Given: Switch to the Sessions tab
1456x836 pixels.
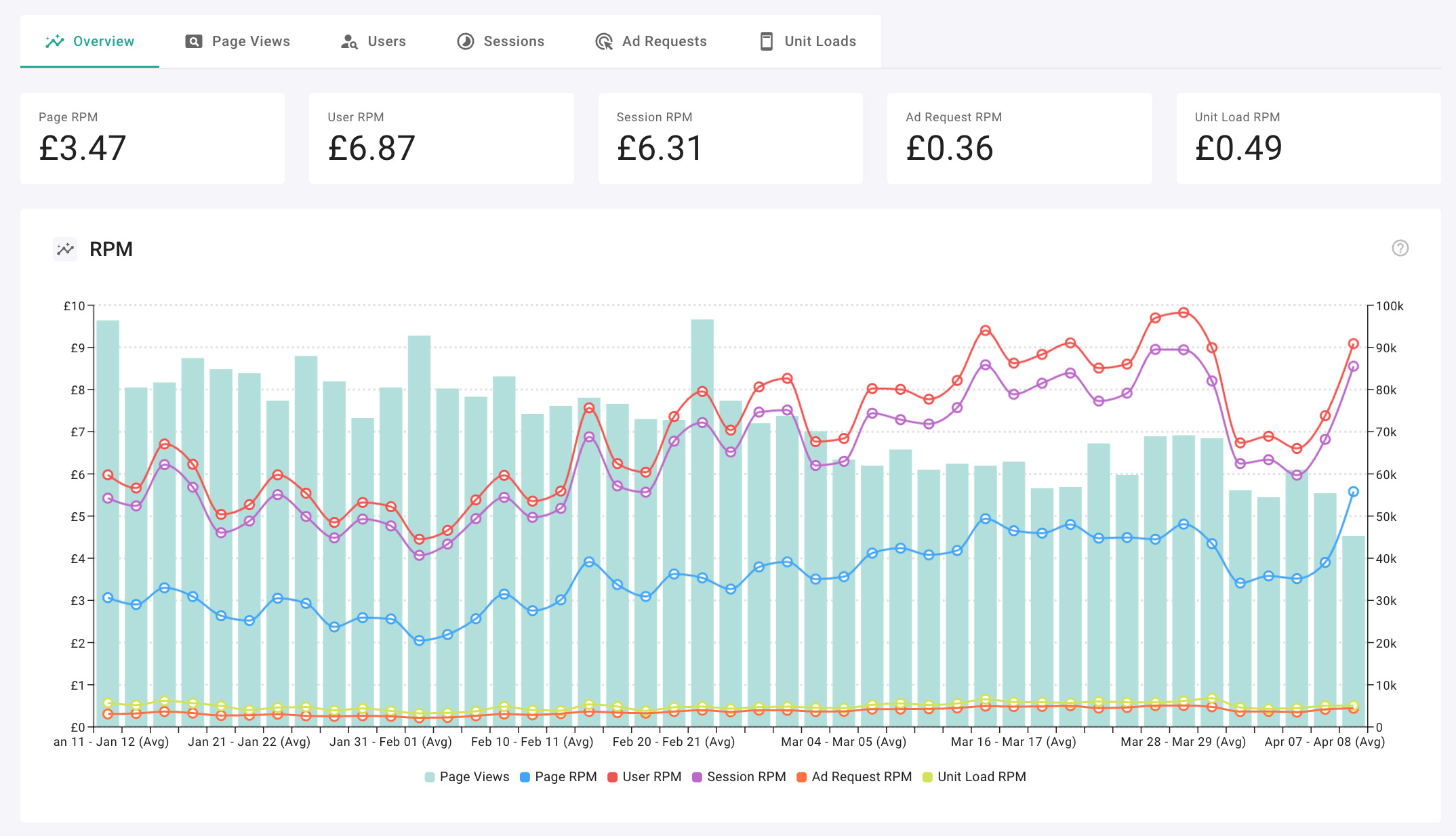Looking at the screenshot, I should (x=501, y=41).
